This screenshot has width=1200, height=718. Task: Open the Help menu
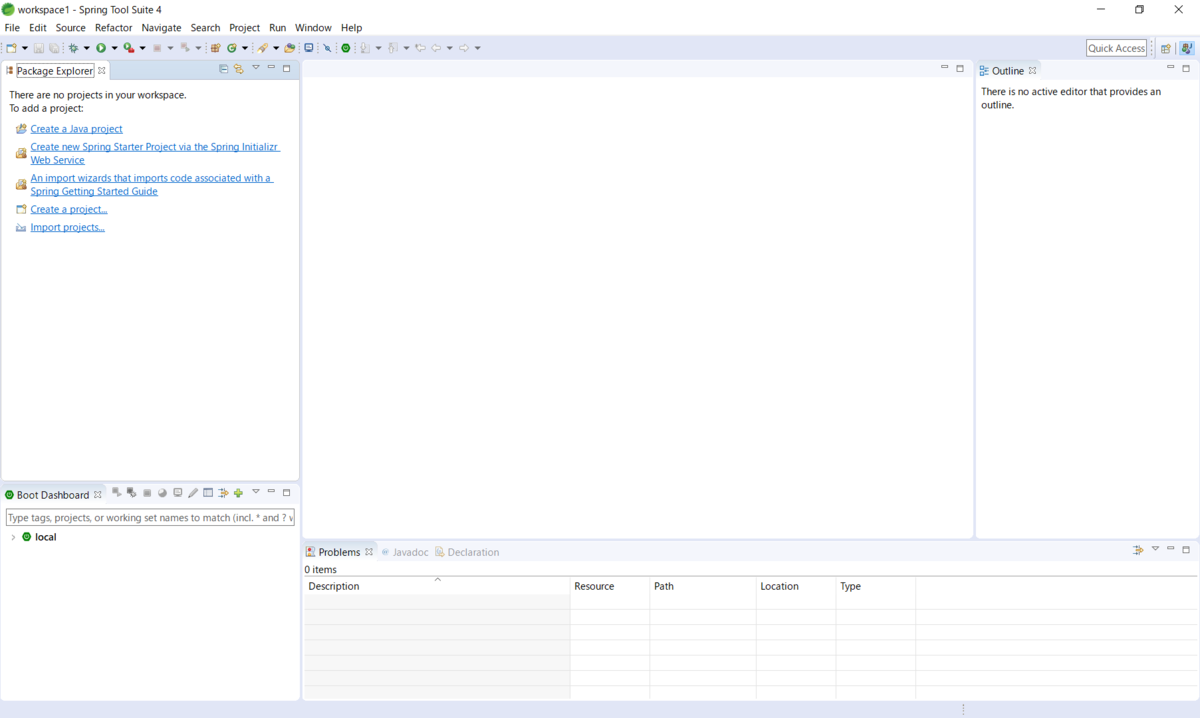coord(351,28)
